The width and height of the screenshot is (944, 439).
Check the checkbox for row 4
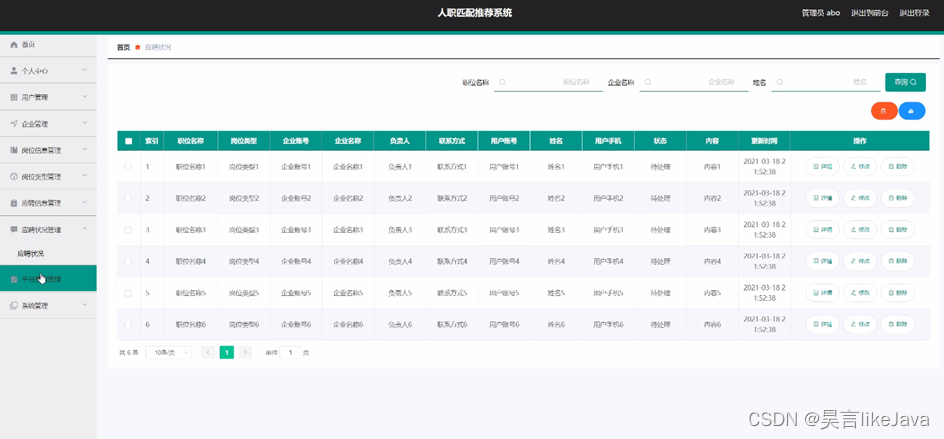128,261
